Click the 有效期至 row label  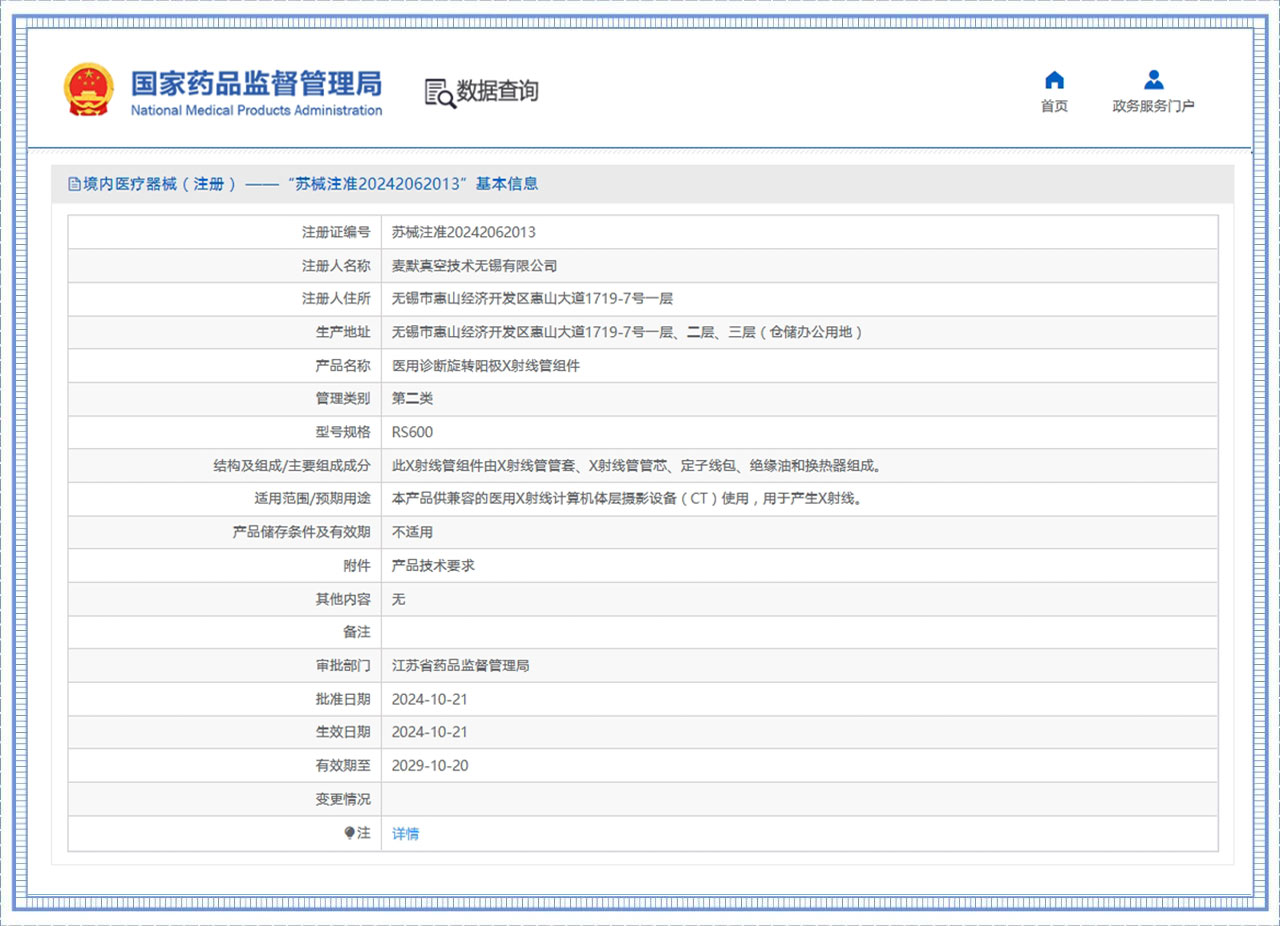tap(343, 766)
